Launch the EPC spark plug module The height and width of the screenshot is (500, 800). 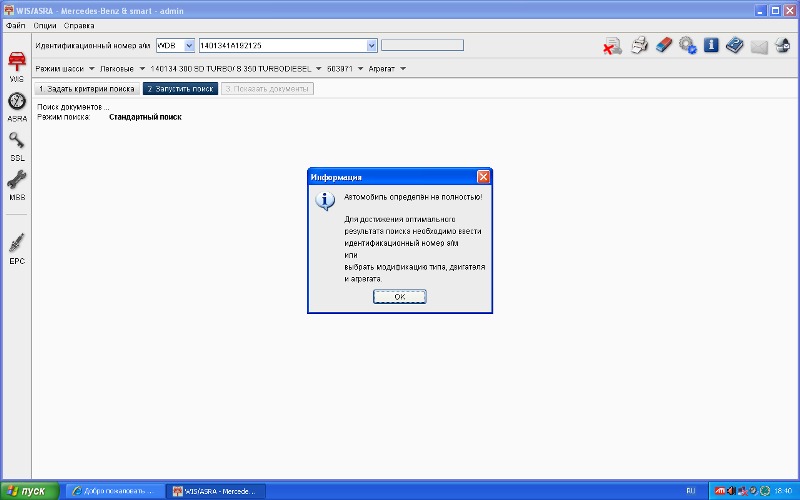coord(17,248)
